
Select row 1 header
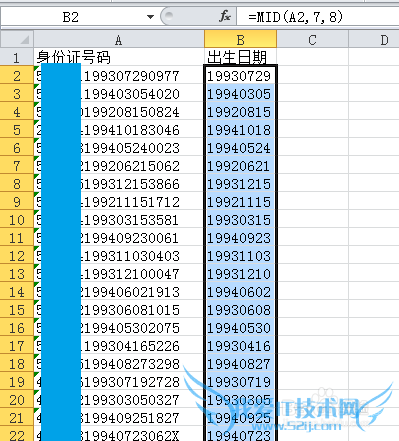point(17,57)
